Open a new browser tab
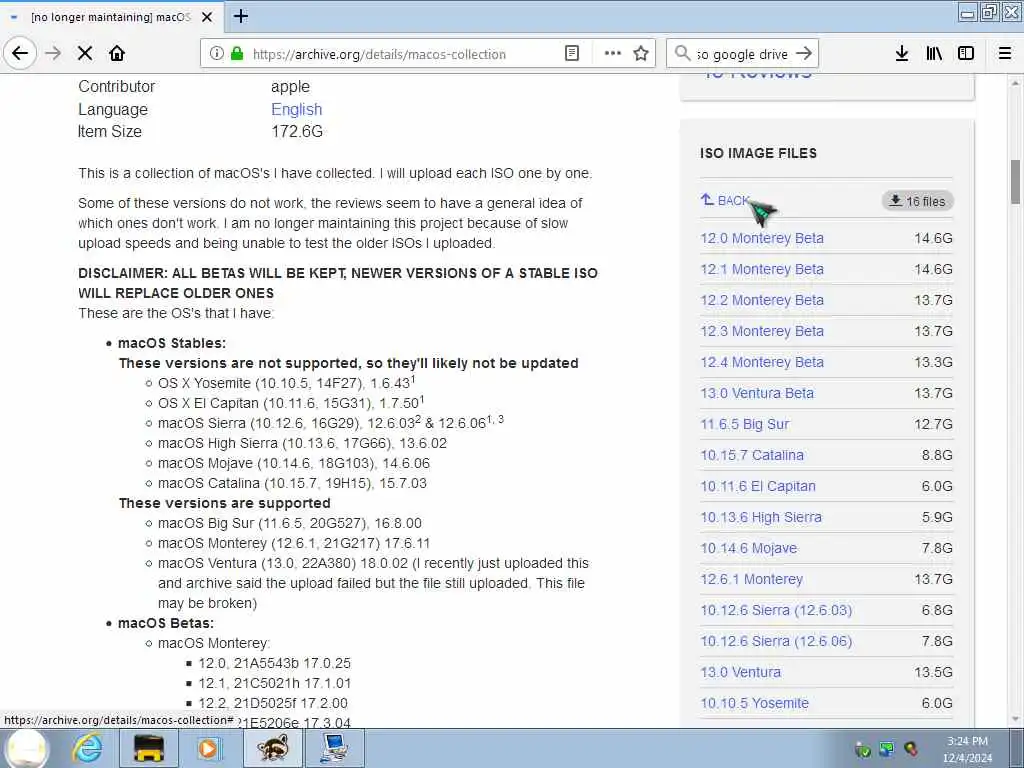This screenshot has height=768, width=1024. [x=240, y=16]
